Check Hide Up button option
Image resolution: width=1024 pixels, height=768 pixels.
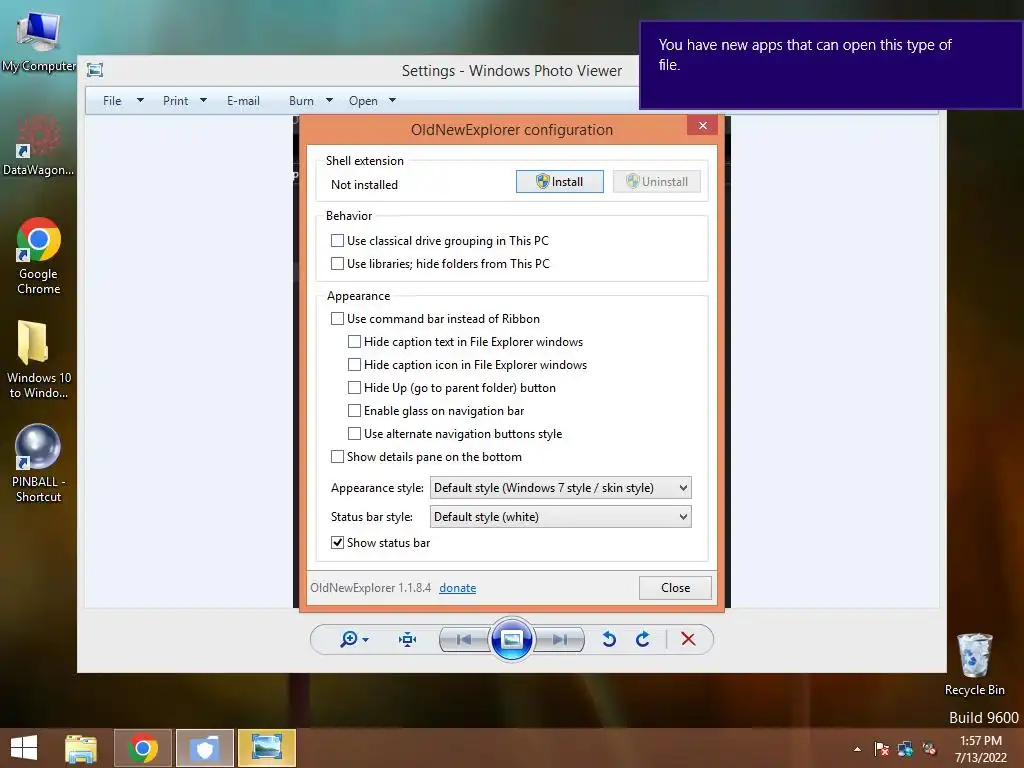[x=451, y=388]
